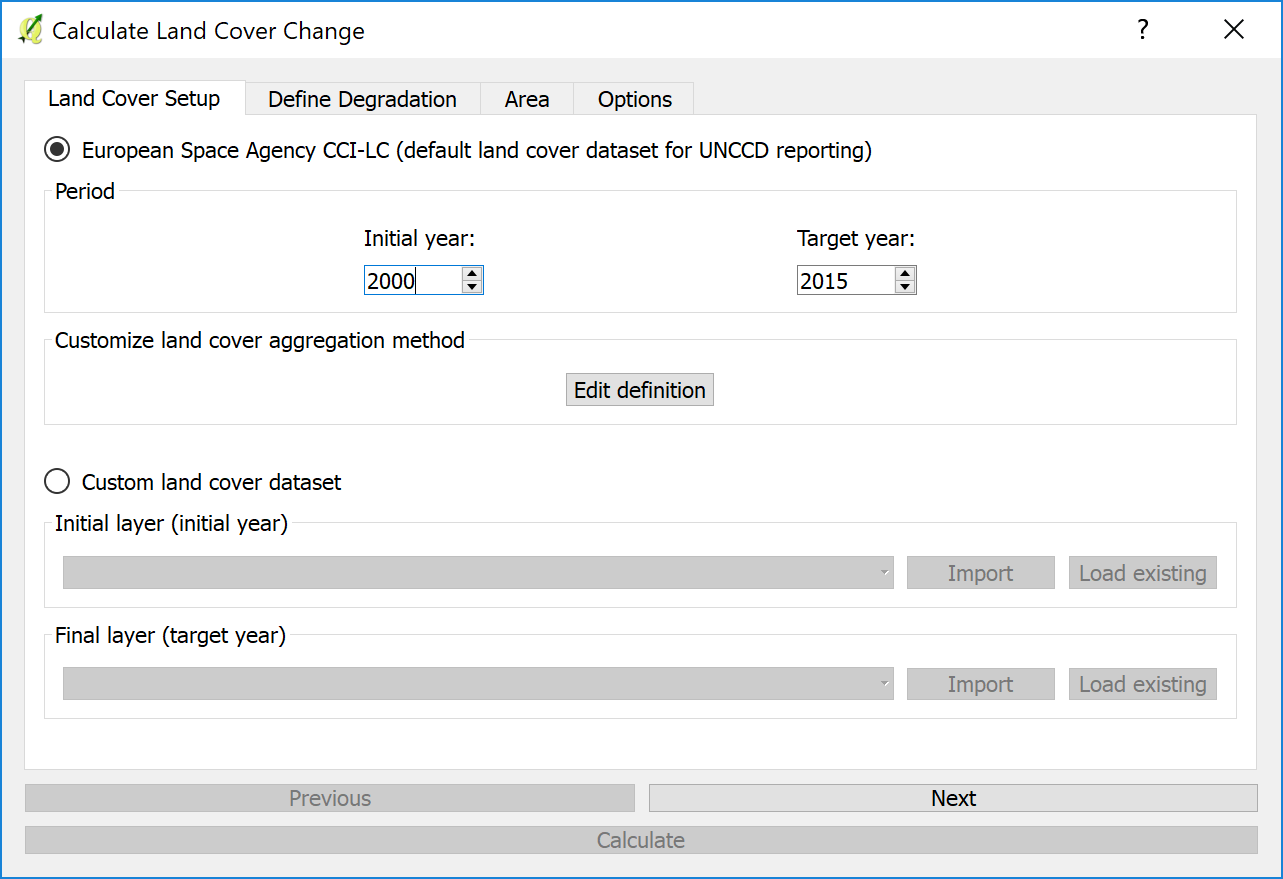
Task: Go to the Options tab
Action: (x=634, y=99)
